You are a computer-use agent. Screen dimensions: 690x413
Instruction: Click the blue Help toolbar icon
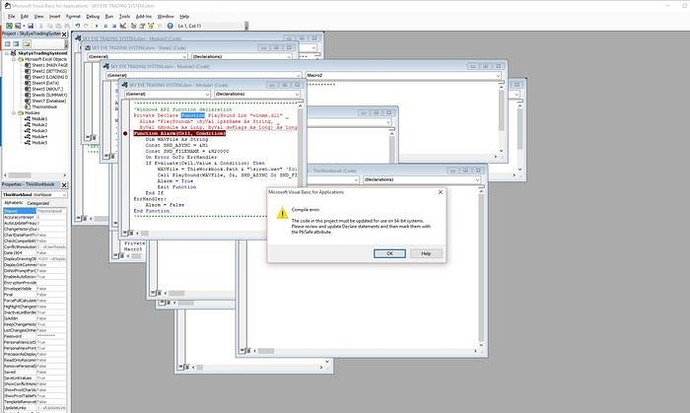(170, 26)
